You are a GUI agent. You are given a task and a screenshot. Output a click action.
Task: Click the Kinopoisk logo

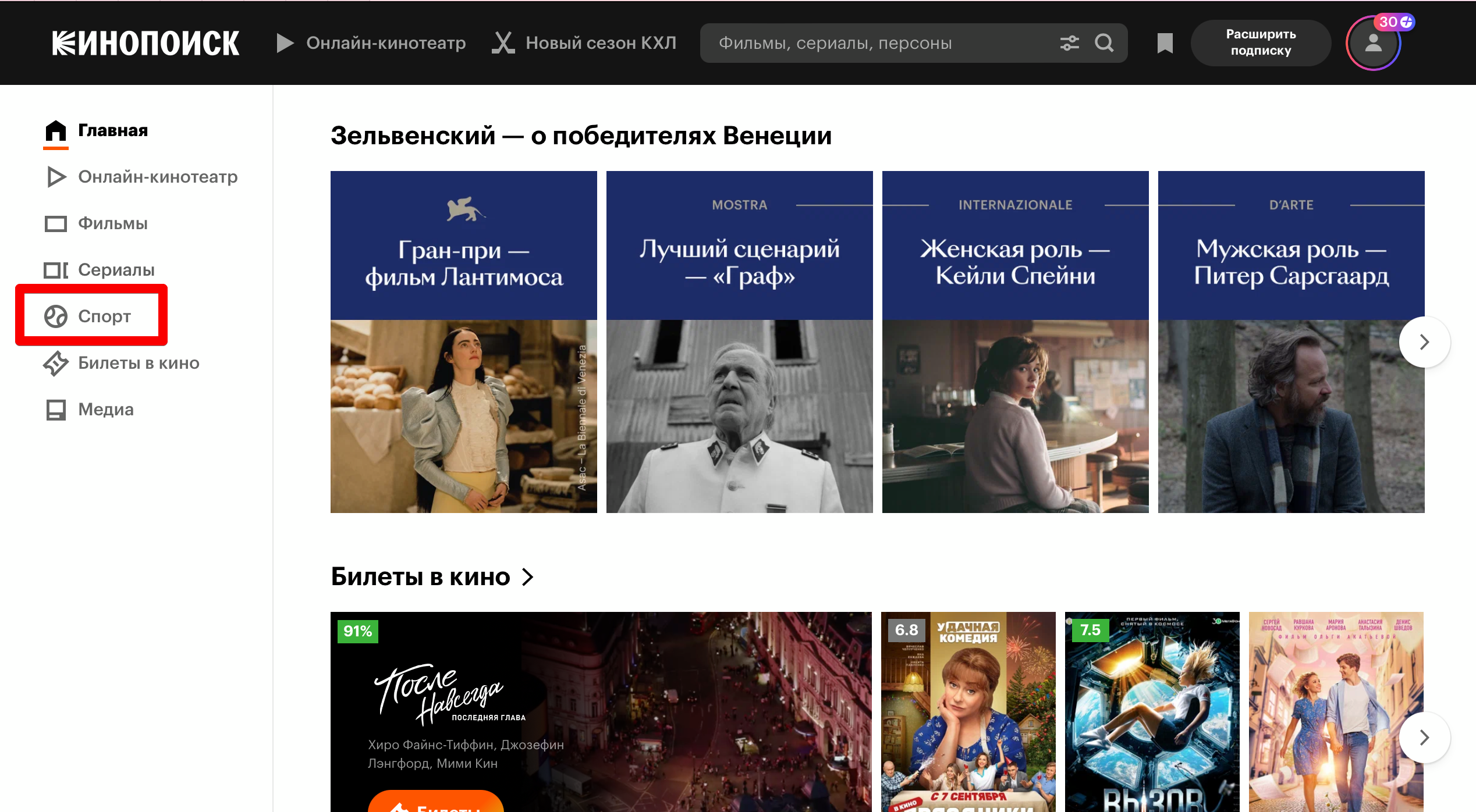click(x=146, y=44)
